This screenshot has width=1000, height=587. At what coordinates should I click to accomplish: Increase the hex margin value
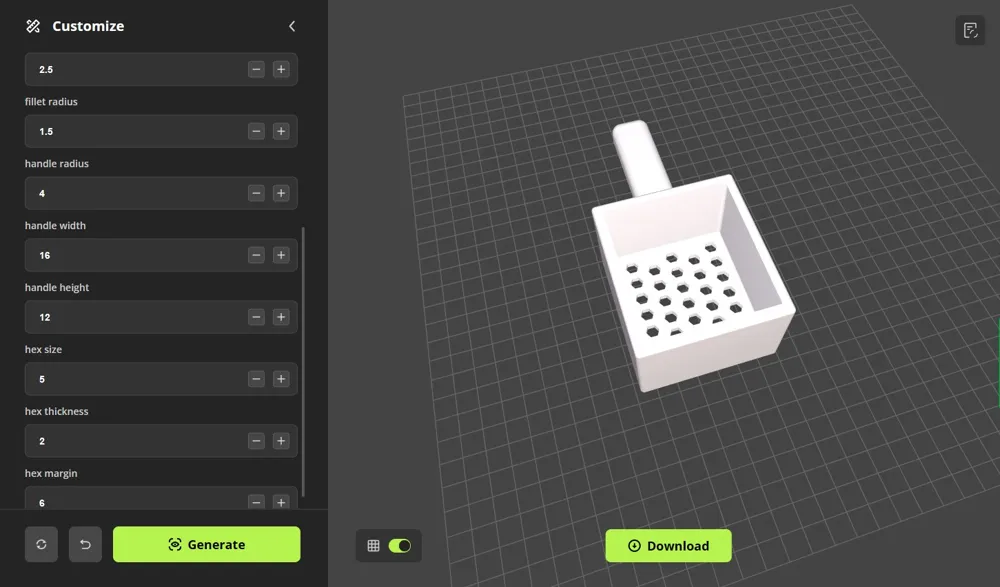click(281, 502)
